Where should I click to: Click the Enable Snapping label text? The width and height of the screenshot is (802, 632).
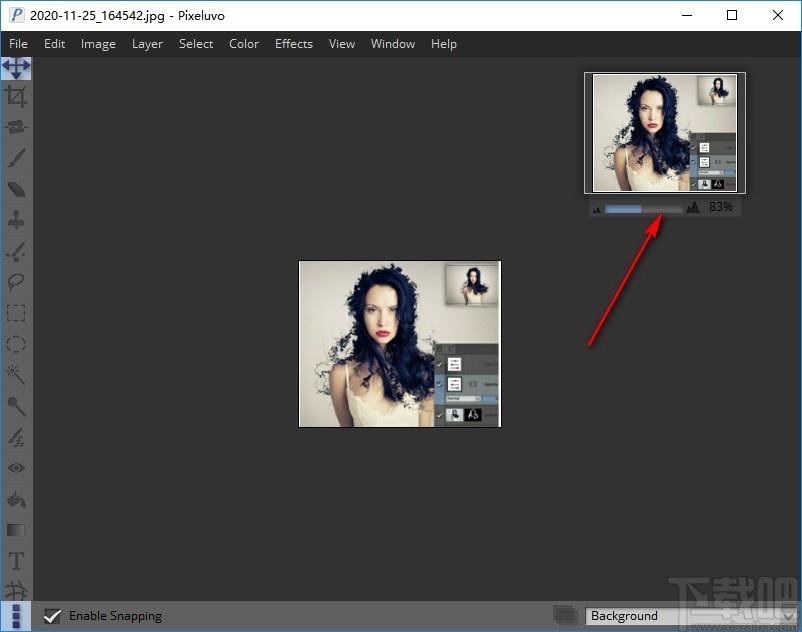pyautogui.click(x=116, y=616)
